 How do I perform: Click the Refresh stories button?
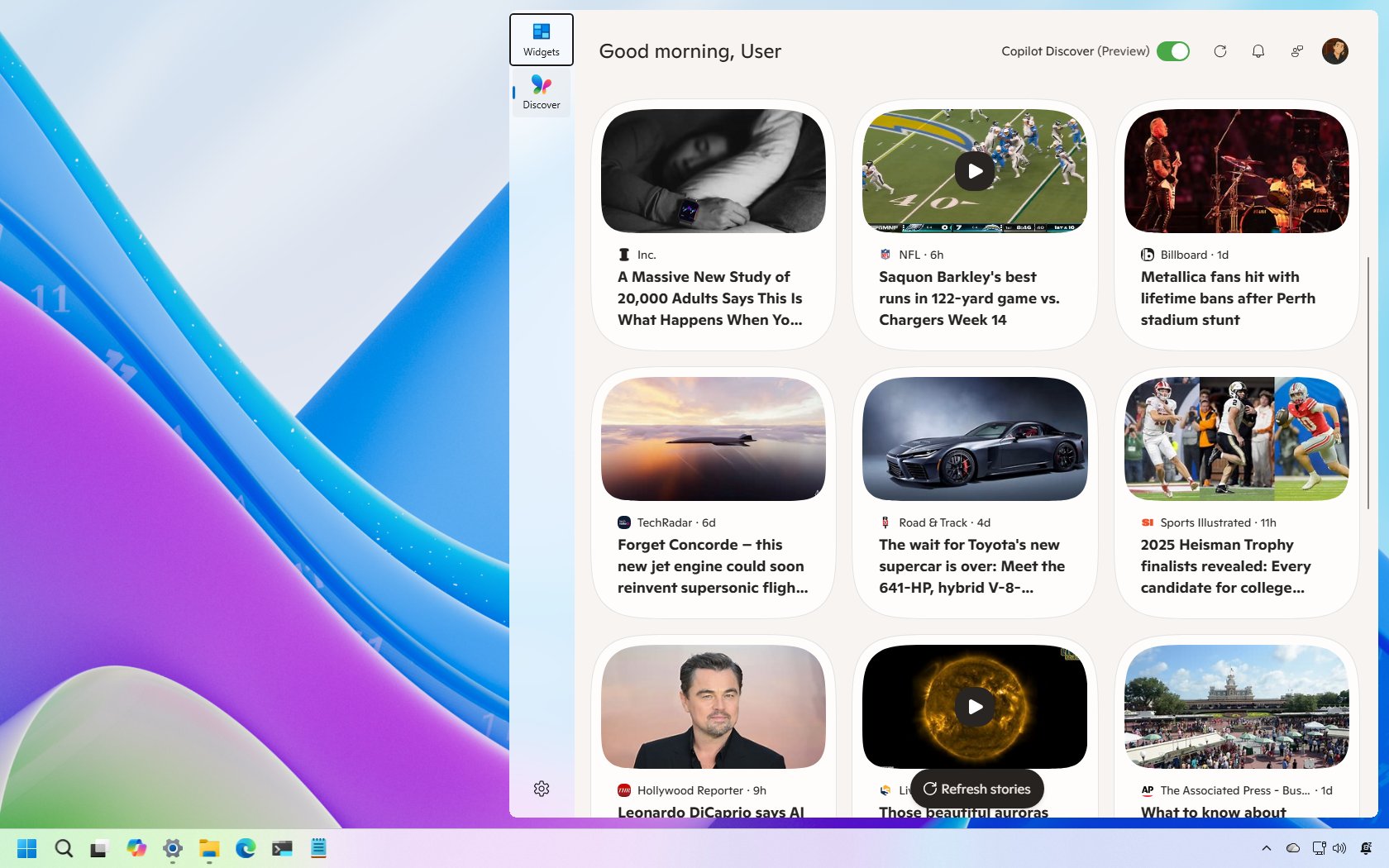[x=976, y=789]
